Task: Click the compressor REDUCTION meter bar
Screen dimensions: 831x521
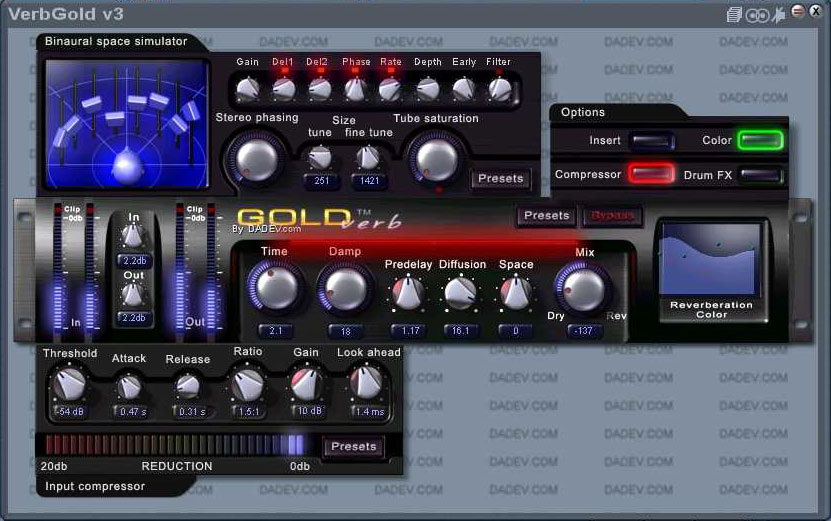Action: click(x=176, y=445)
